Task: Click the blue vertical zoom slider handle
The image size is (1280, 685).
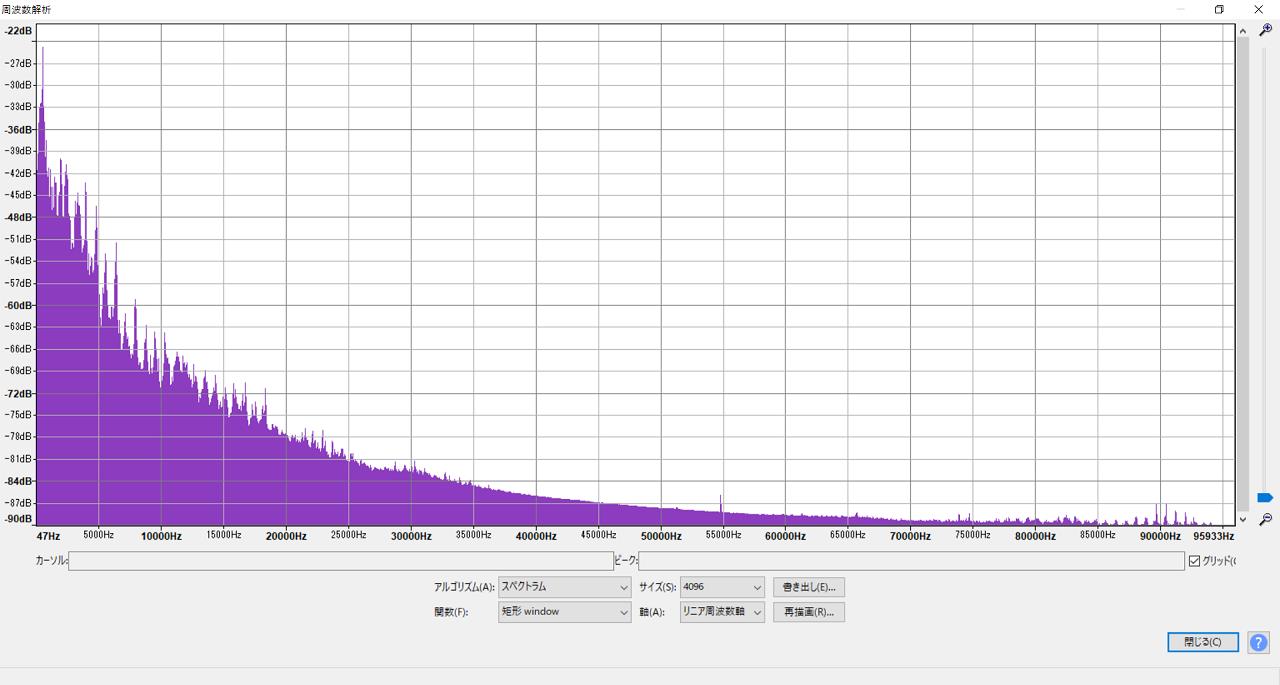Action: (1265, 498)
